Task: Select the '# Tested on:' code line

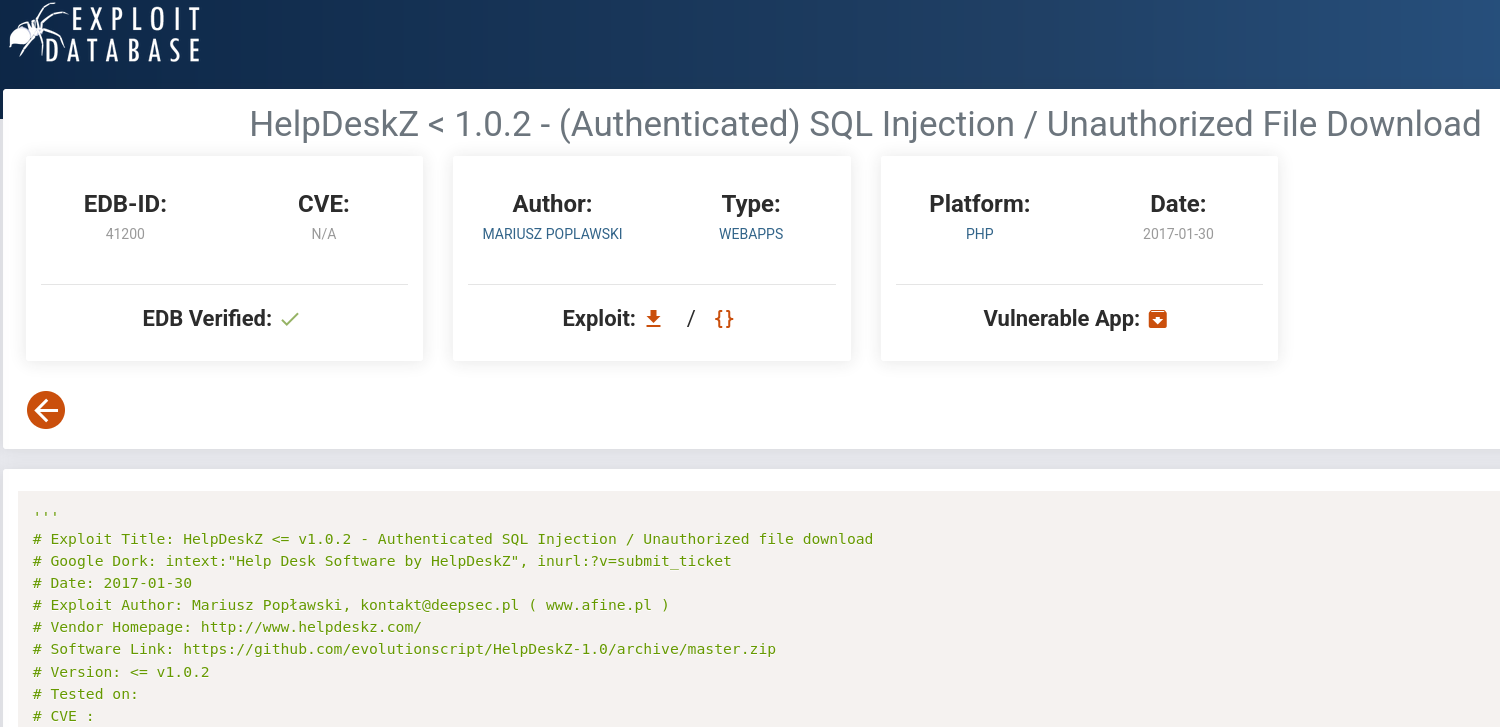Action: coord(86,694)
